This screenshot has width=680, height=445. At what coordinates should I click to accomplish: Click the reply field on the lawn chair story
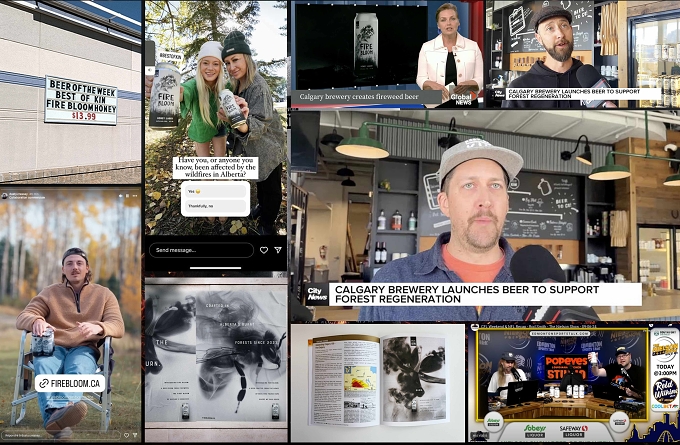pos(61,435)
